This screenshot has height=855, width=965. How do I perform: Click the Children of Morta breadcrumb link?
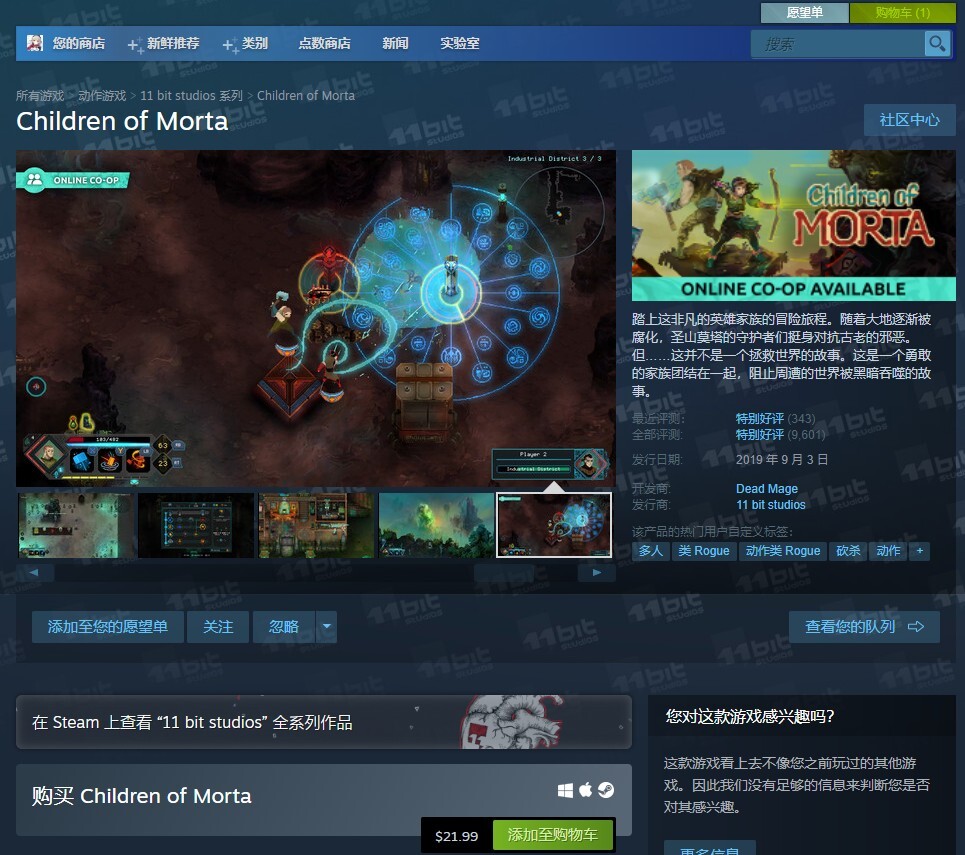tap(306, 96)
